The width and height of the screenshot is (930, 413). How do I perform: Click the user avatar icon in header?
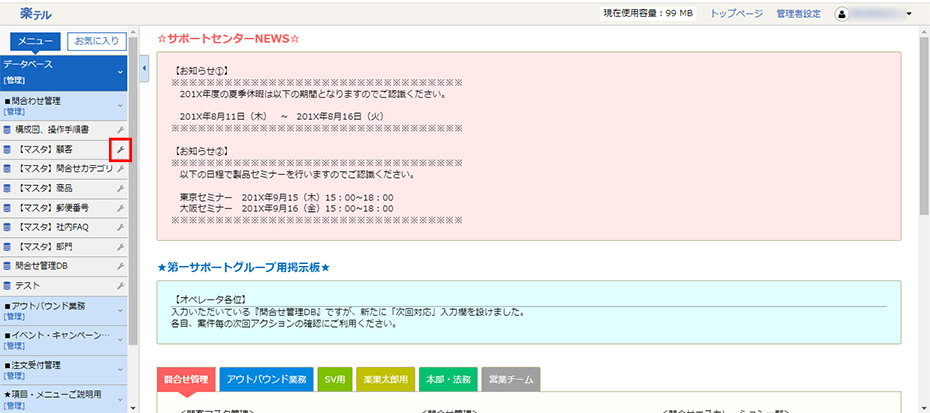coord(841,14)
